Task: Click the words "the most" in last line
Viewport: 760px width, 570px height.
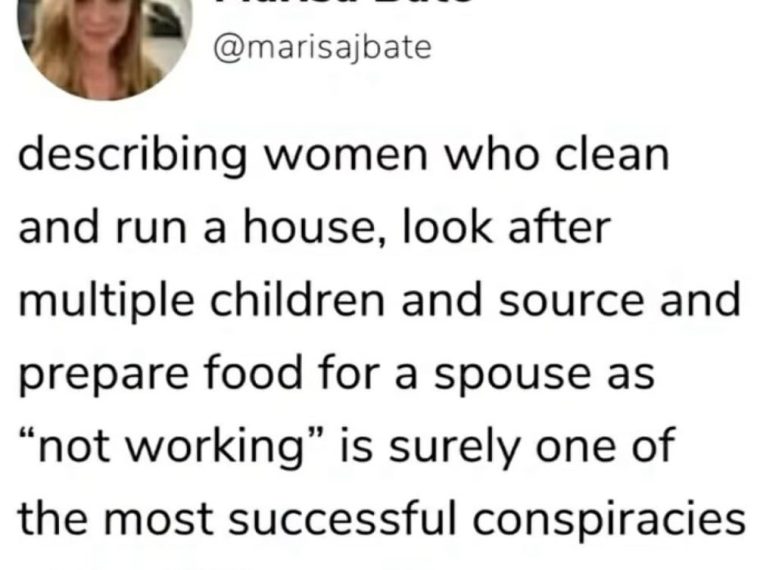Action: click(115, 518)
